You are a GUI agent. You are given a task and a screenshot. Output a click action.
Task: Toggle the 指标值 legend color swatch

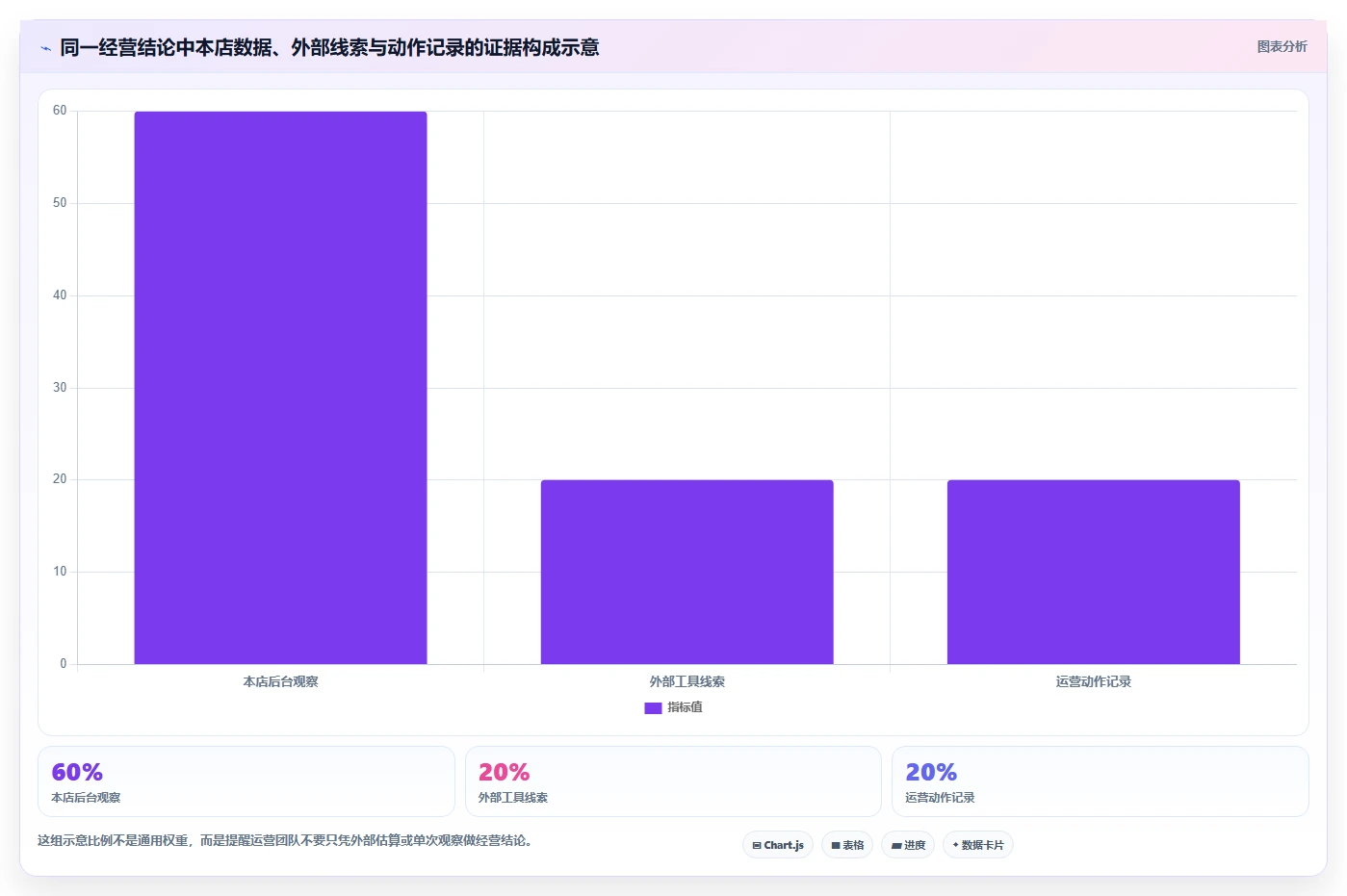tap(653, 707)
